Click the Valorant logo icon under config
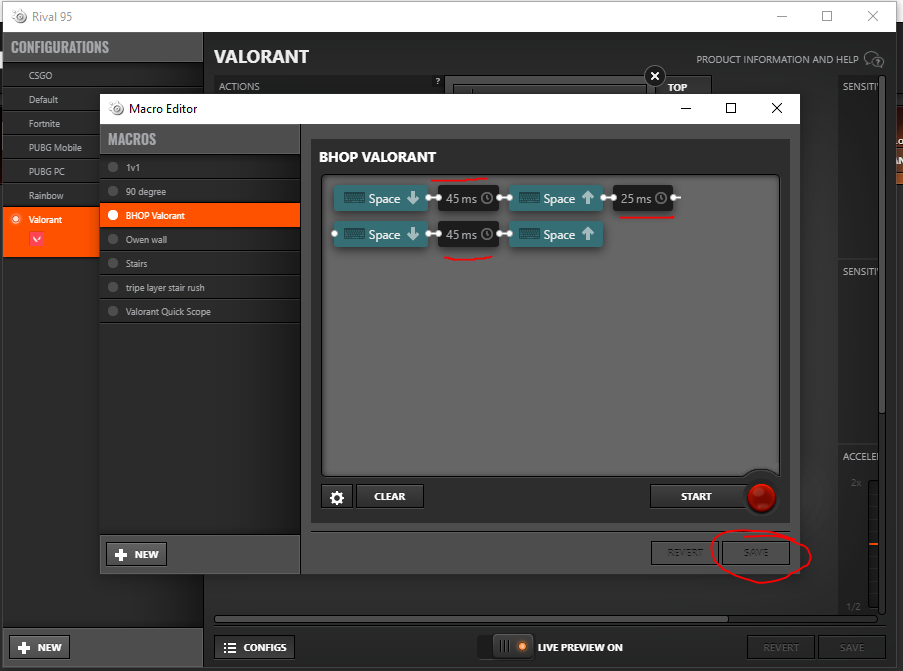This screenshot has width=903, height=671. 37,238
